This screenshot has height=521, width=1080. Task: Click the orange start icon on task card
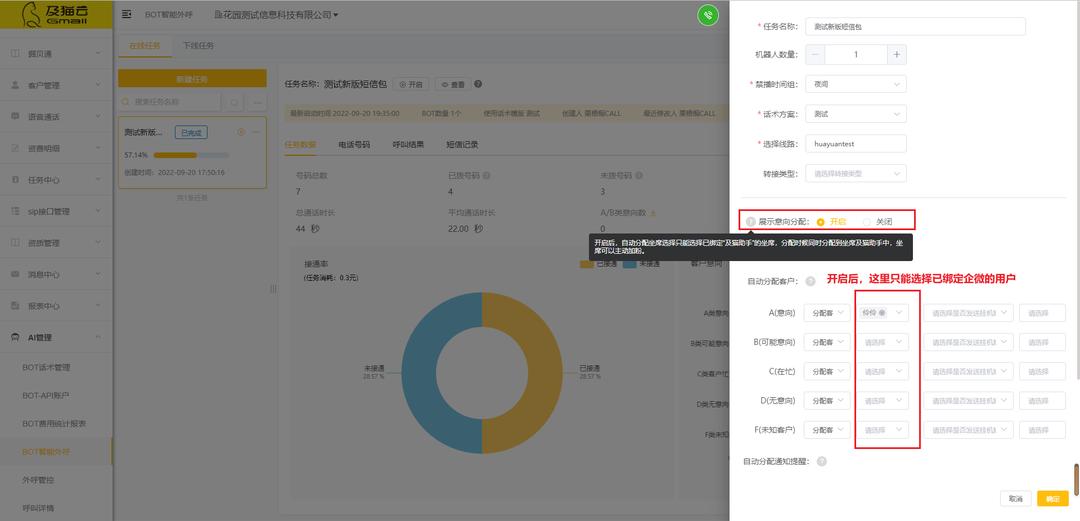(240, 132)
